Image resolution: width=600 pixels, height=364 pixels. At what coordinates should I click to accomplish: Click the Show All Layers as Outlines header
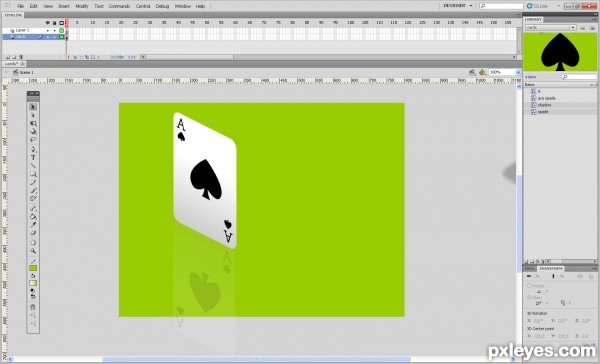[62, 23]
